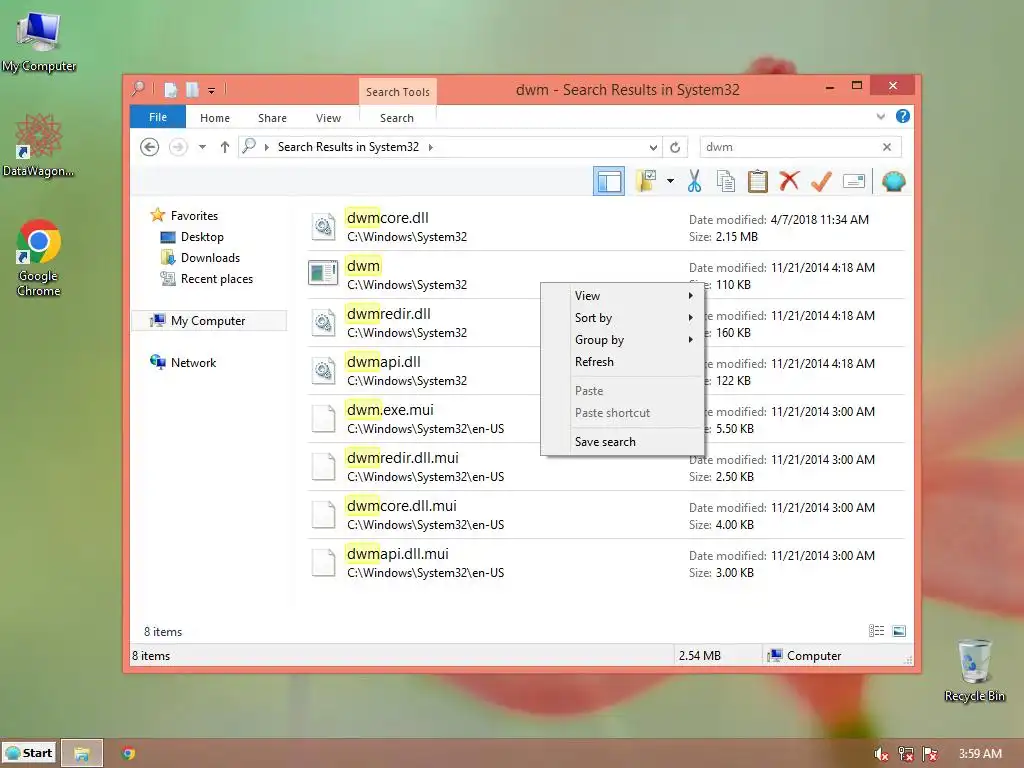
Task: Open the Search ribbon tab
Action: [x=397, y=118]
